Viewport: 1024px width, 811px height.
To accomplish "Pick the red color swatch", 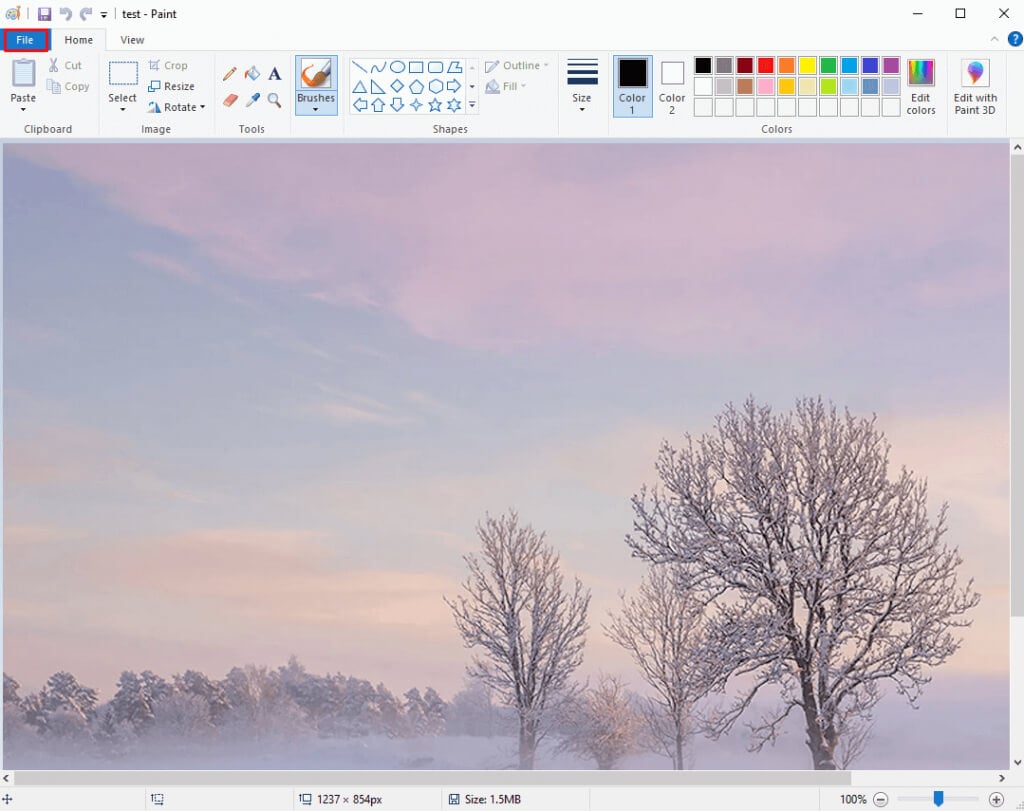I will click(766, 65).
